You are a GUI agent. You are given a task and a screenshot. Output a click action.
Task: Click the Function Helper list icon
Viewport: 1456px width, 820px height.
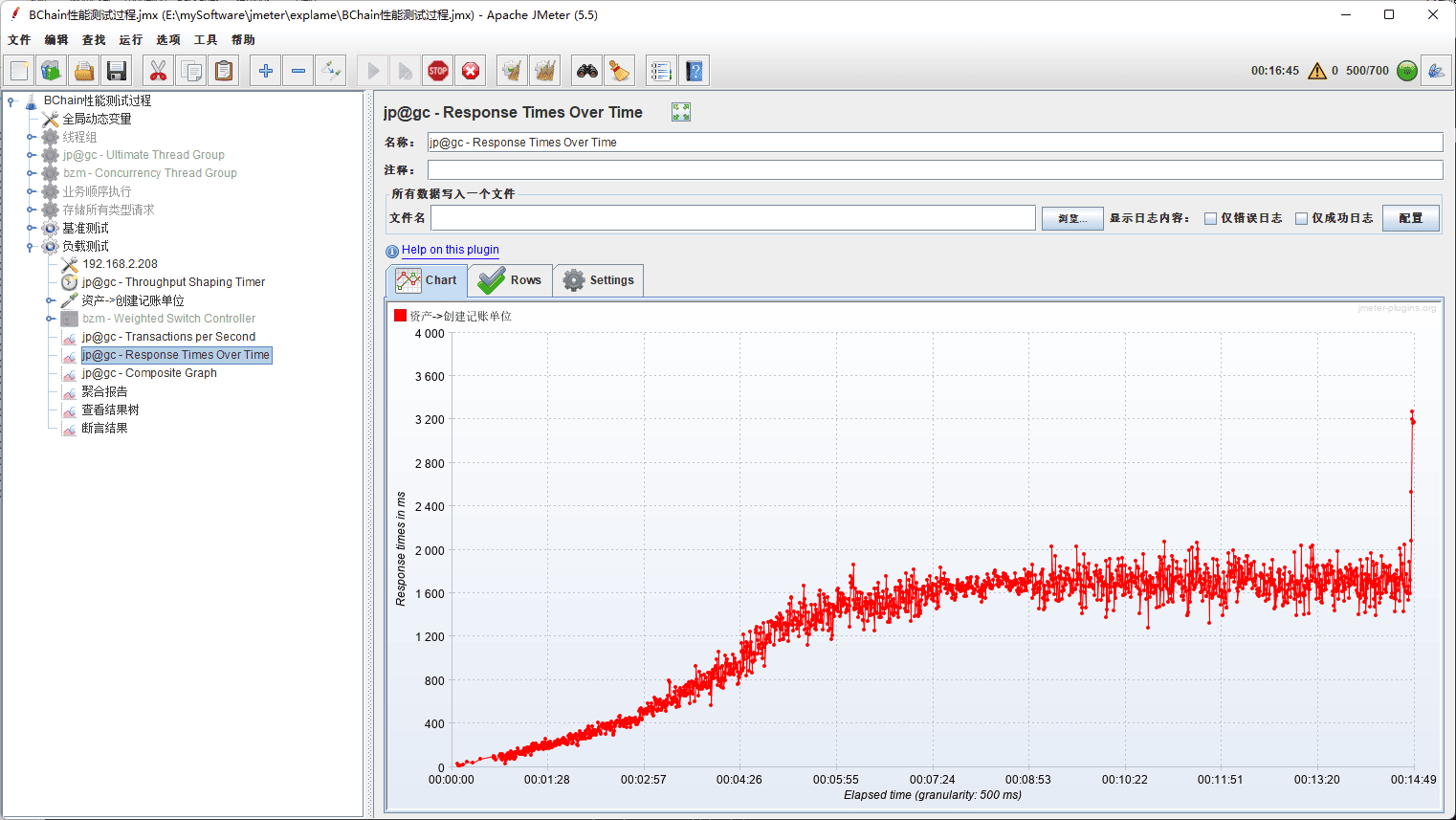point(660,71)
